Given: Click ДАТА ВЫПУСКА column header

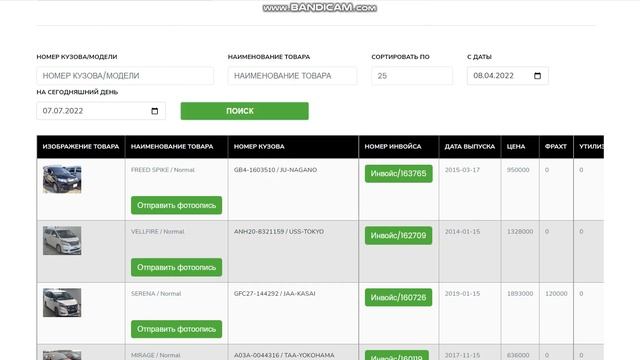Looking at the screenshot, I should pyautogui.click(x=470, y=147).
